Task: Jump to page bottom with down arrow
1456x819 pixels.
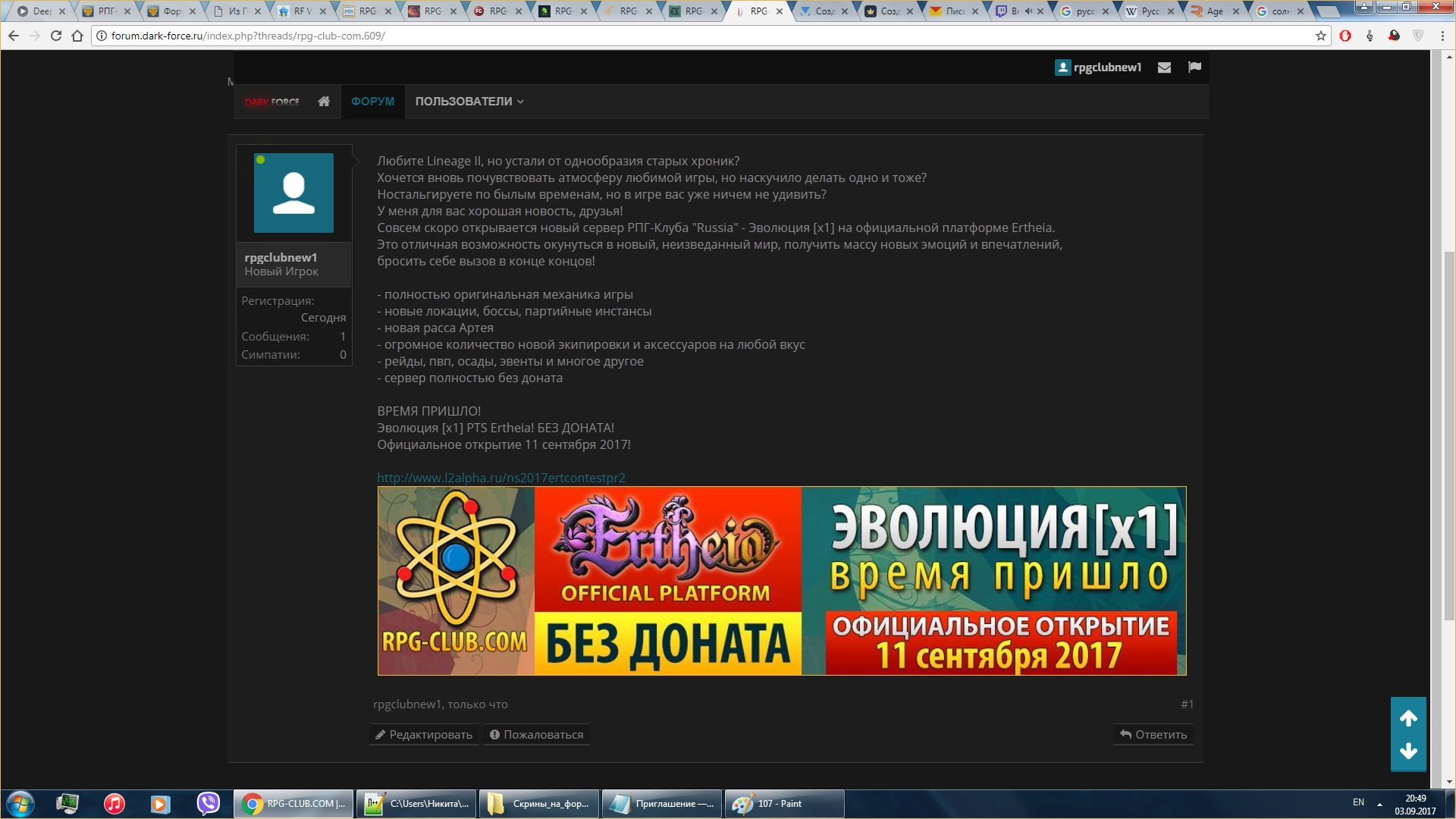Action: (x=1408, y=751)
